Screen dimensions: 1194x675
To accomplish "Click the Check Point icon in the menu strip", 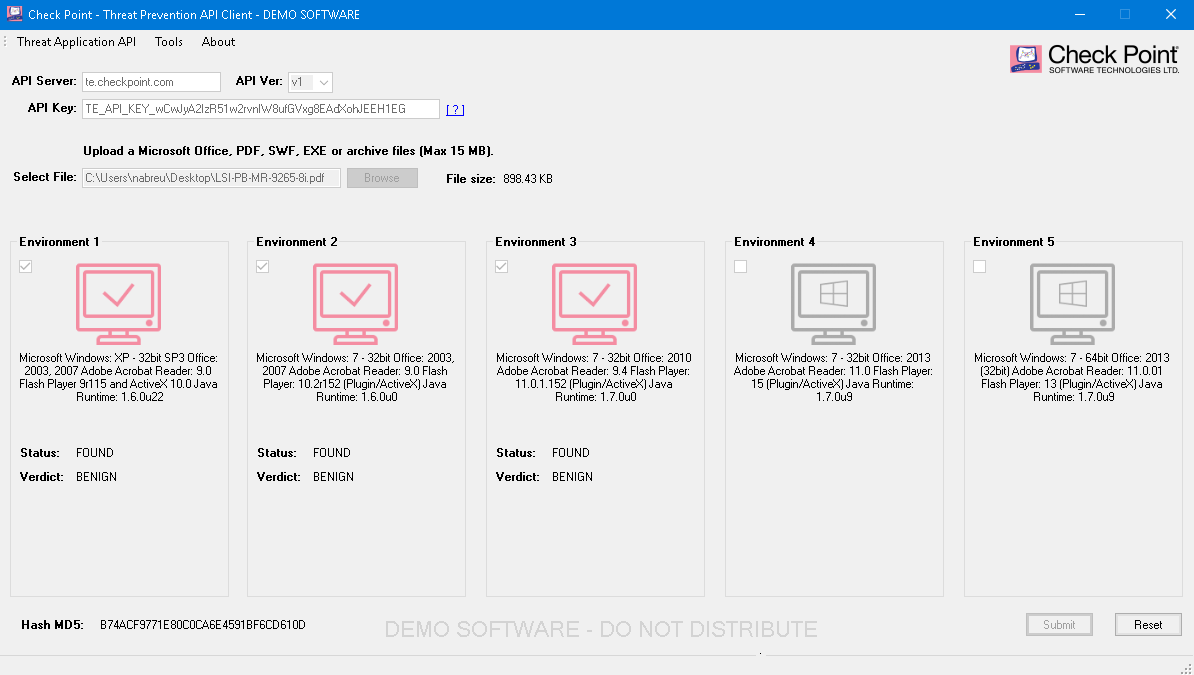I will (5, 42).
